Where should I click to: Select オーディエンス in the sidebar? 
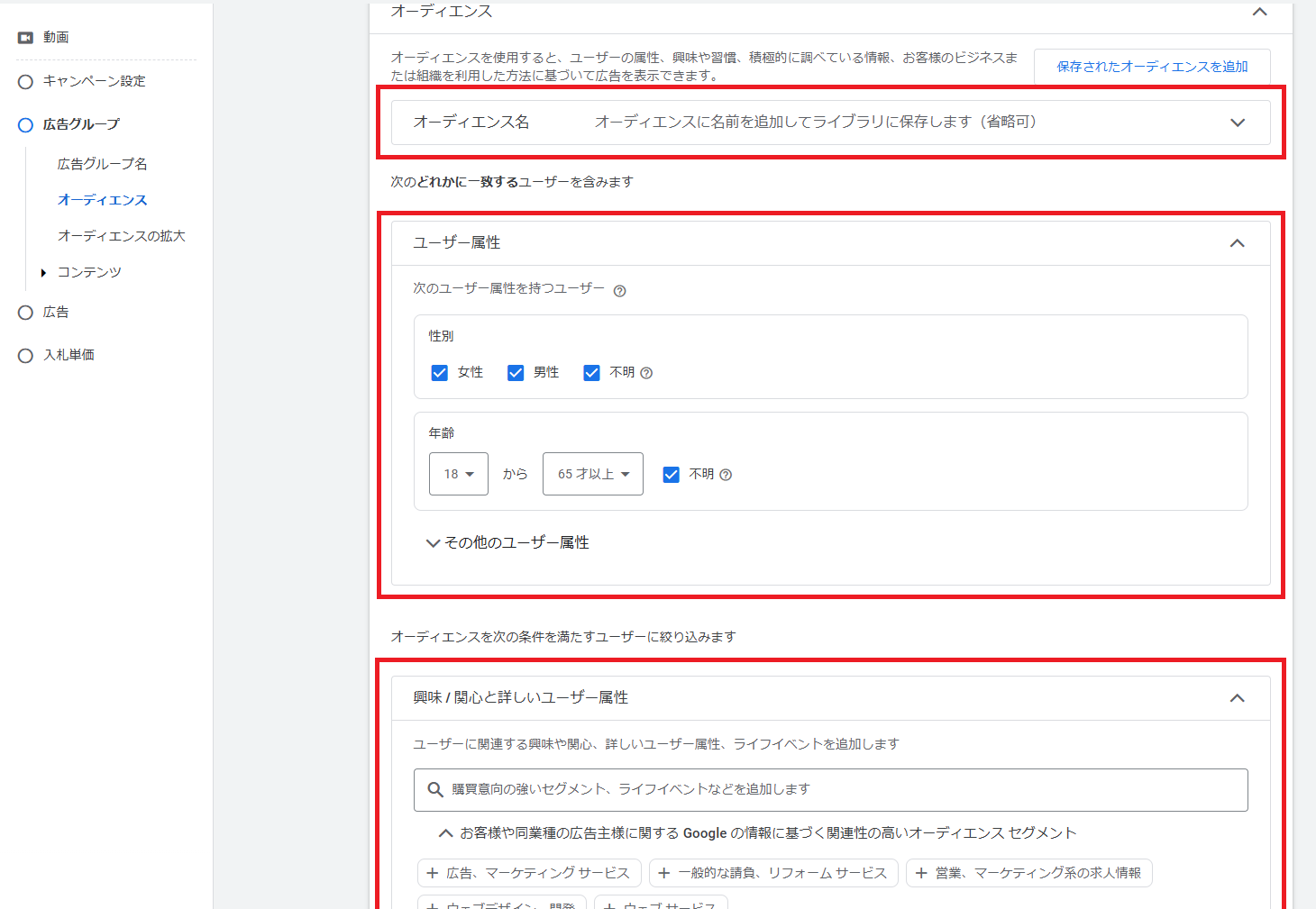click(103, 200)
